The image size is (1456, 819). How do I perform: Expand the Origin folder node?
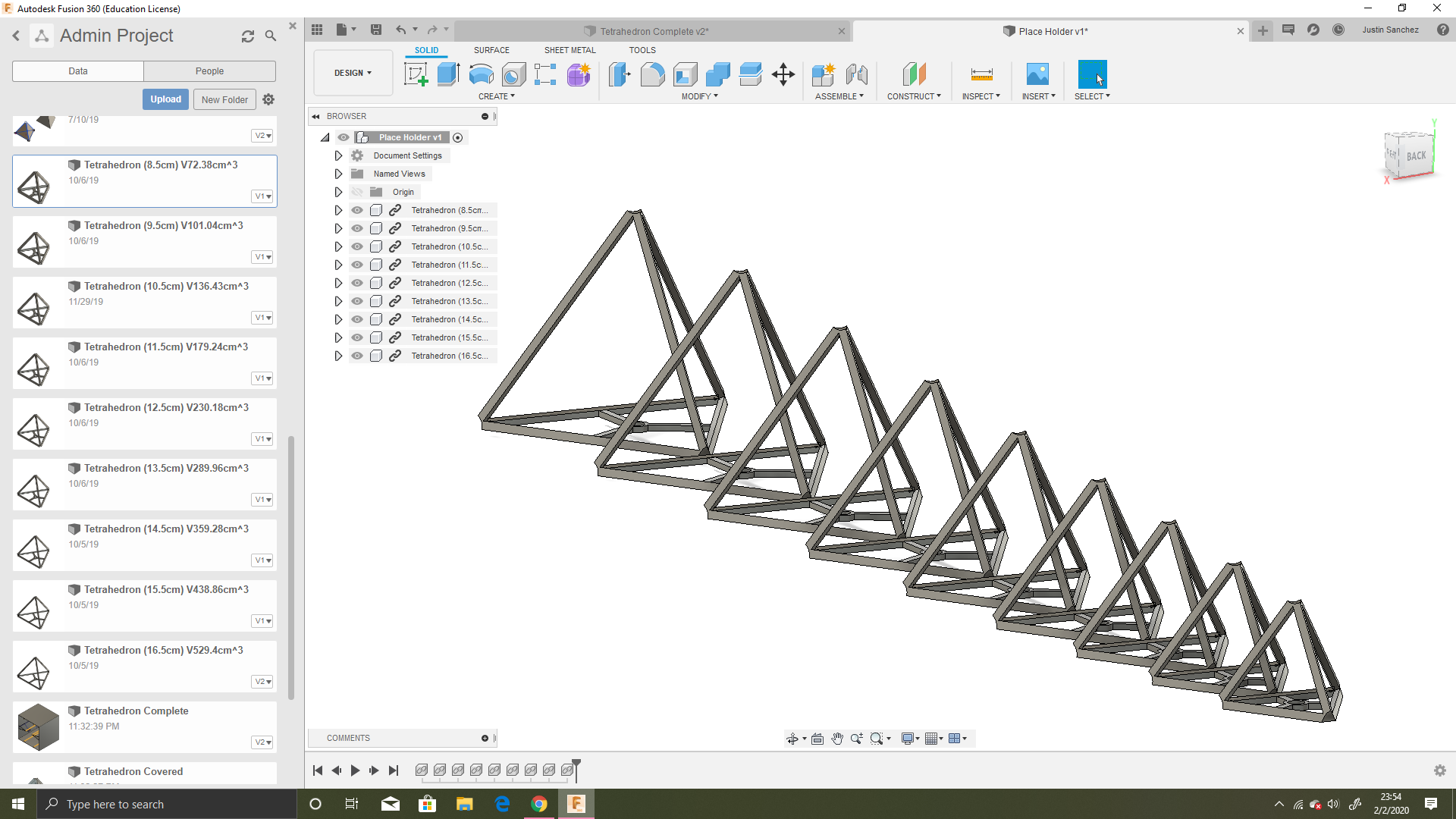pos(338,192)
